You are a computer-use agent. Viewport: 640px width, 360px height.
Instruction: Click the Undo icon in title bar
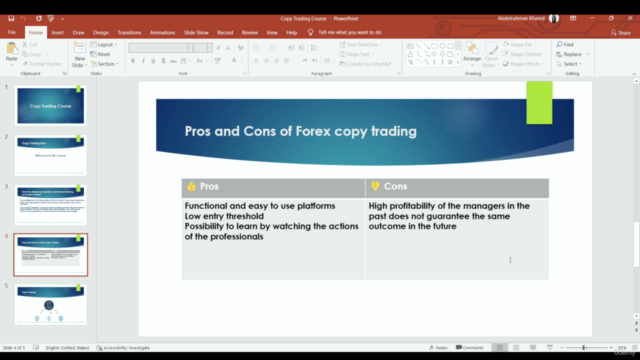[23, 18]
